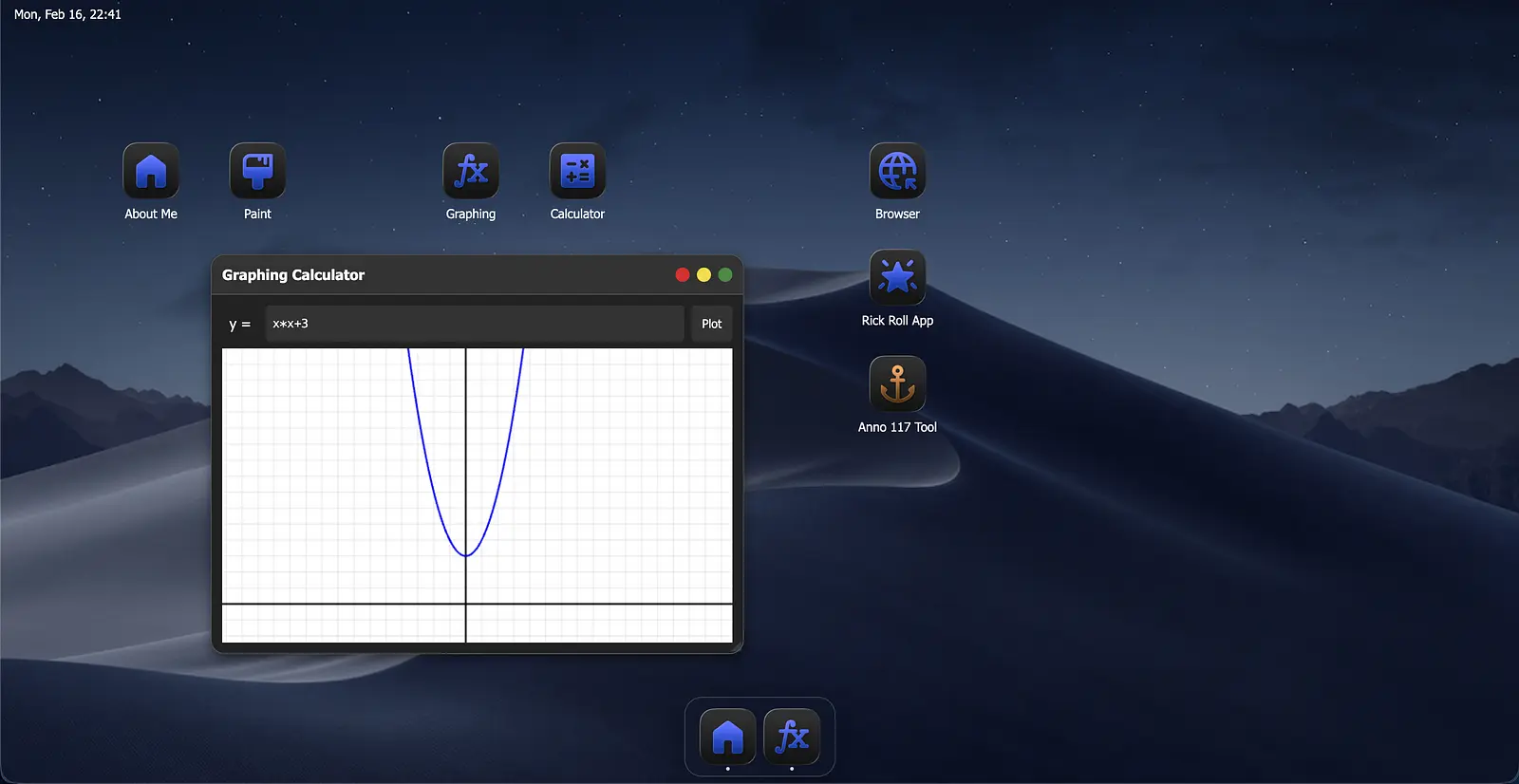Click the Graphing Calculator title bar text
Image resolution: width=1519 pixels, height=784 pixels.
[293, 275]
